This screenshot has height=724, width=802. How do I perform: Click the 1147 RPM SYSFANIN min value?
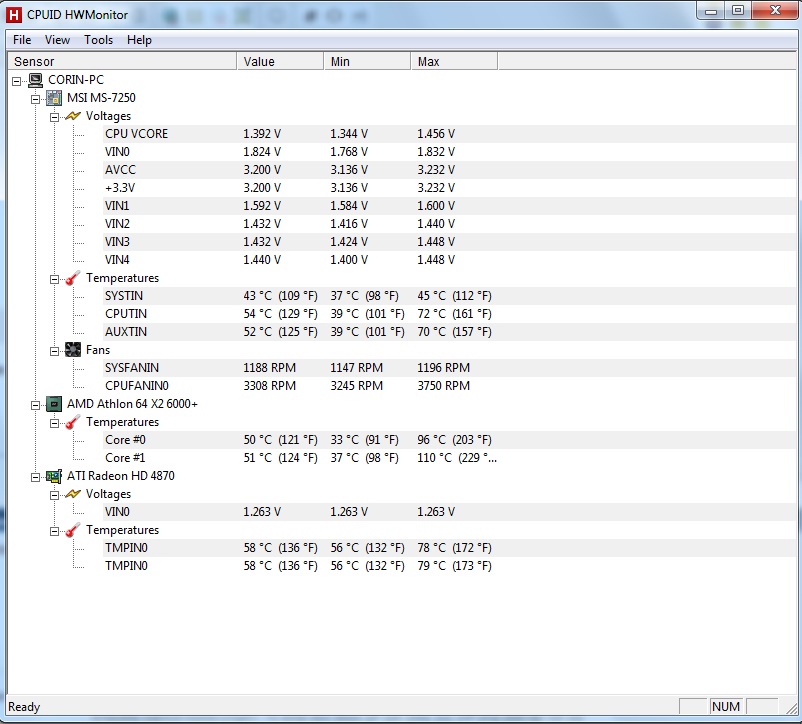pos(357,368)
